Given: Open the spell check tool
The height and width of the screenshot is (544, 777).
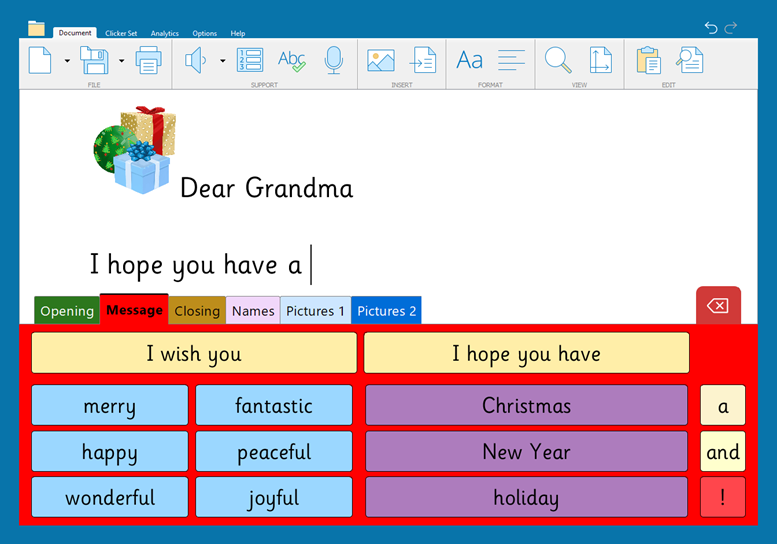Looking at the screenshot, I should [x=291, y=61].
